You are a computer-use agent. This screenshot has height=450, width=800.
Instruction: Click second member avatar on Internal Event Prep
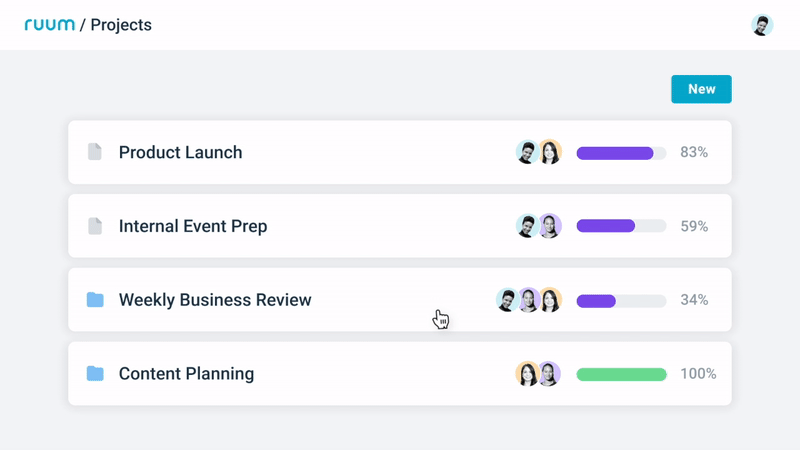tap(549, 226)
